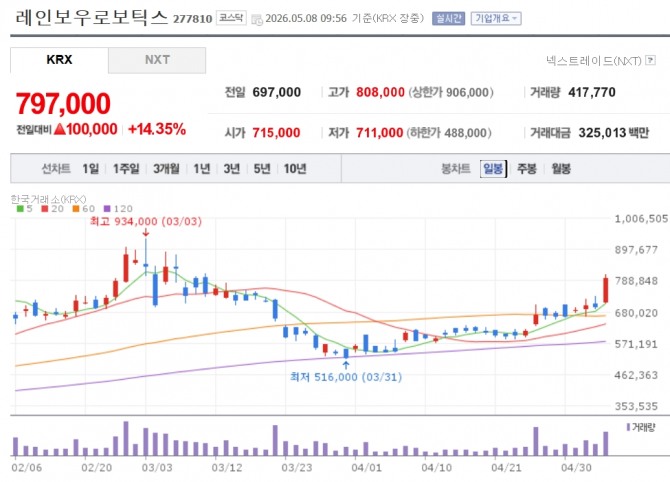Click the 레인보우로보틱스 stock name title
Viewport: 670px width, 482px height.
coord(91,18)
